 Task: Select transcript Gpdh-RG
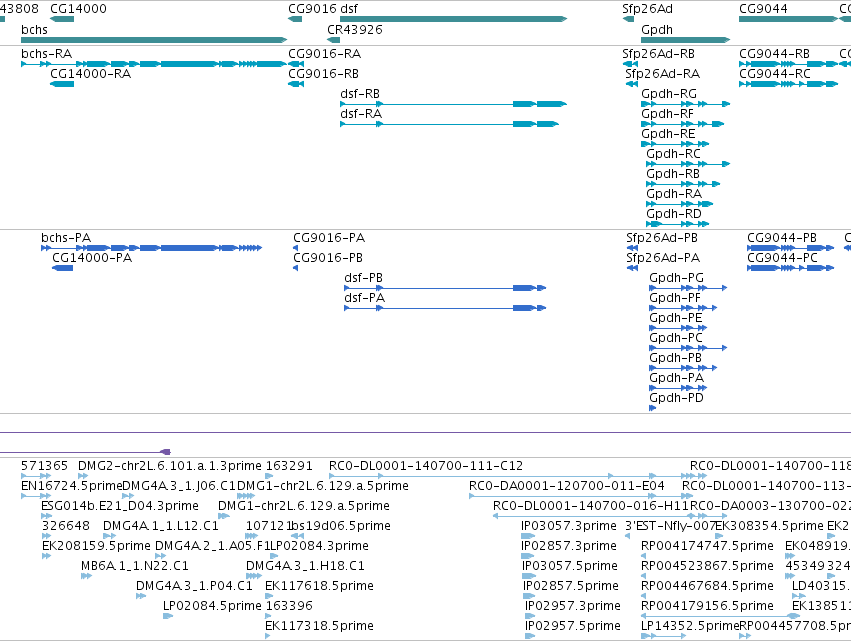[x=685, y=104]
